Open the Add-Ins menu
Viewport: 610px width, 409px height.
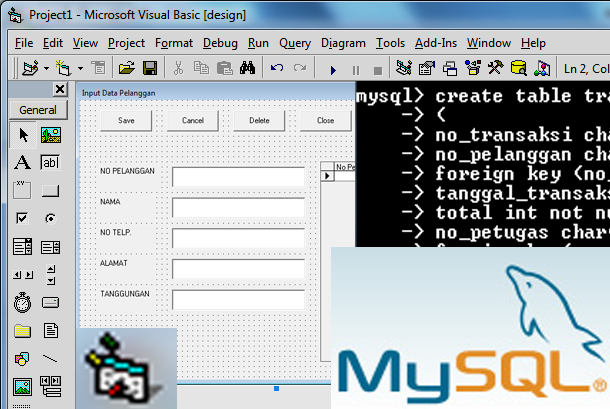pos(436,43)
